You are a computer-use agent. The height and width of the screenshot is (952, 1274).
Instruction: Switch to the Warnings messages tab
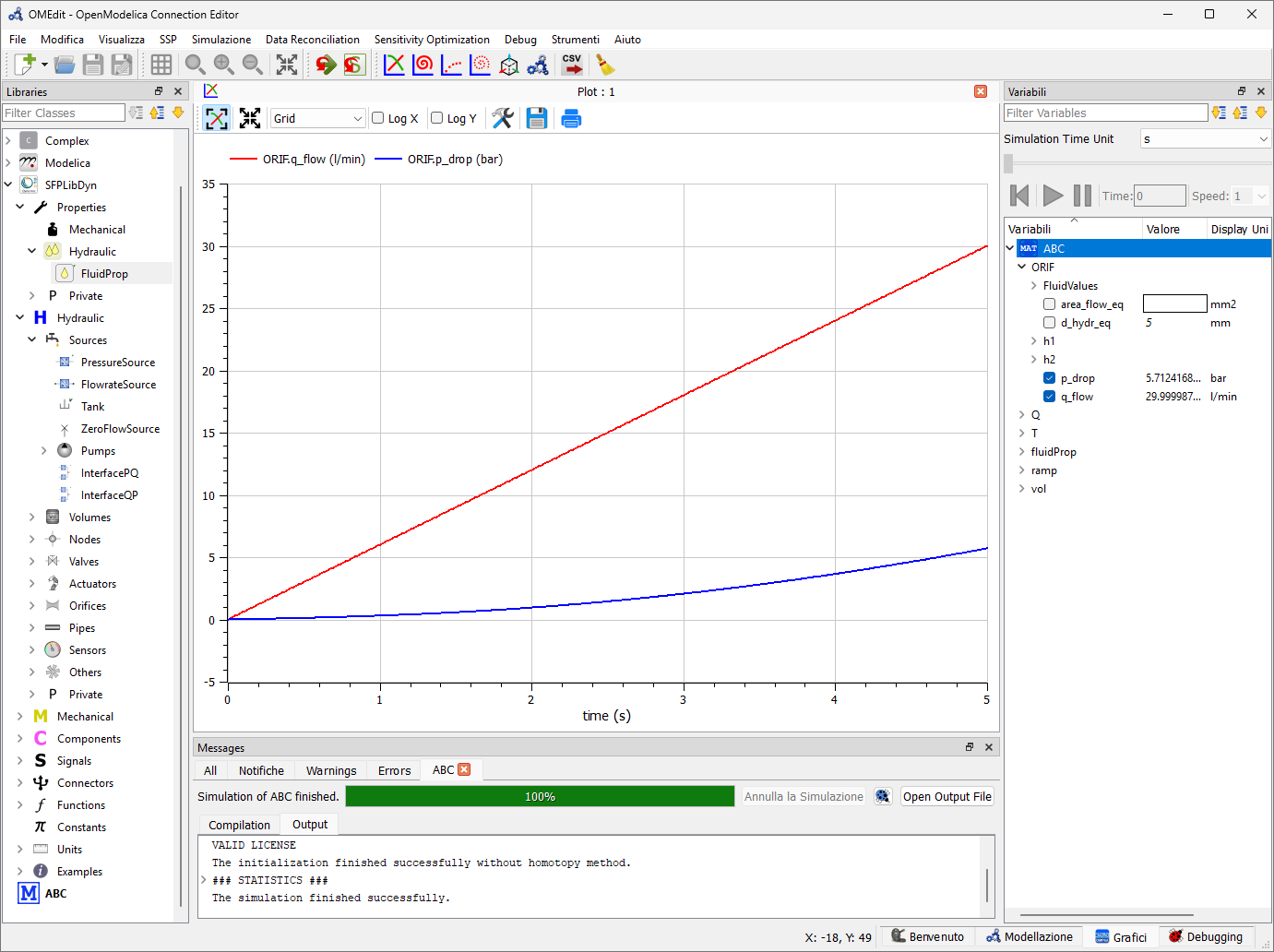click(331, 770)
